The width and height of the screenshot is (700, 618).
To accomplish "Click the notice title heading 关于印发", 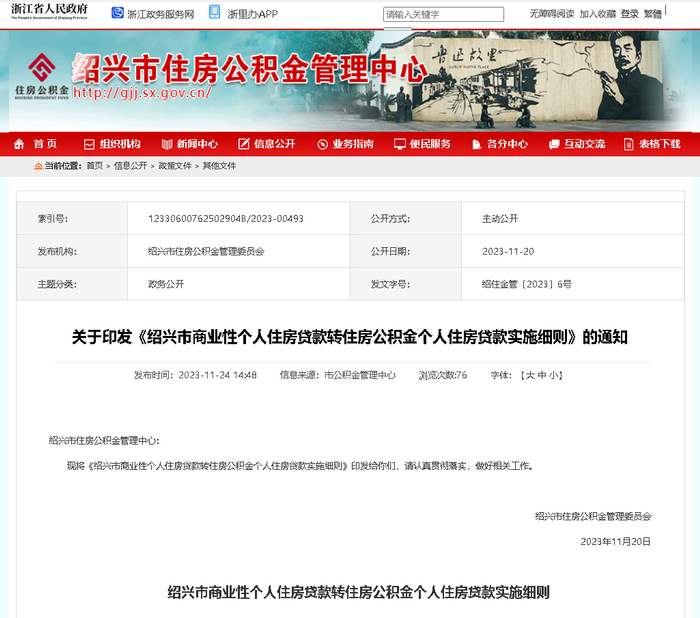I will click(x=350, y=337).
